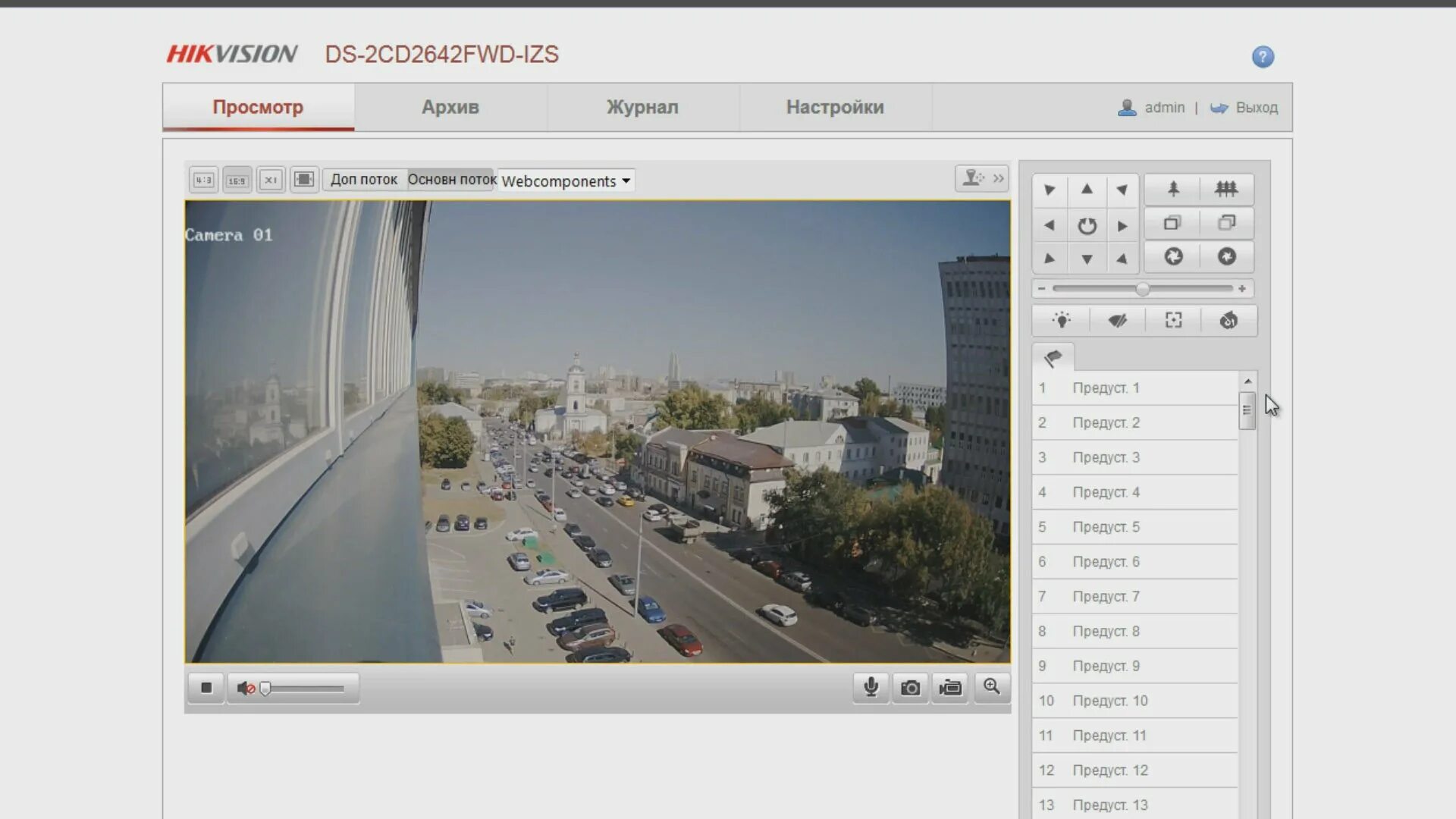
Task: Zoom in using the single tree icon
Action: 1172,189
